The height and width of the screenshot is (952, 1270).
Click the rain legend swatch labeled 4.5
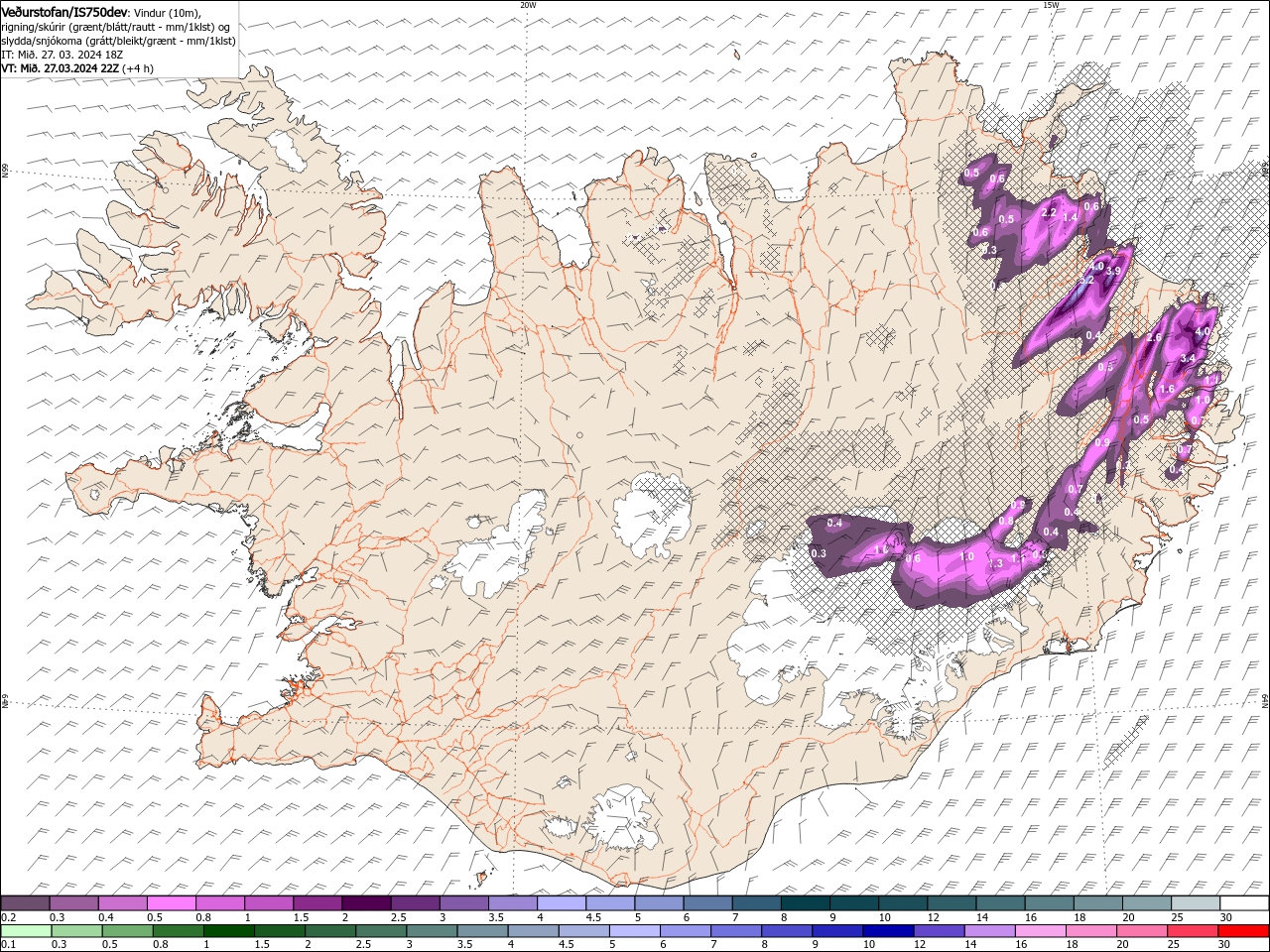tap(583, 931)
